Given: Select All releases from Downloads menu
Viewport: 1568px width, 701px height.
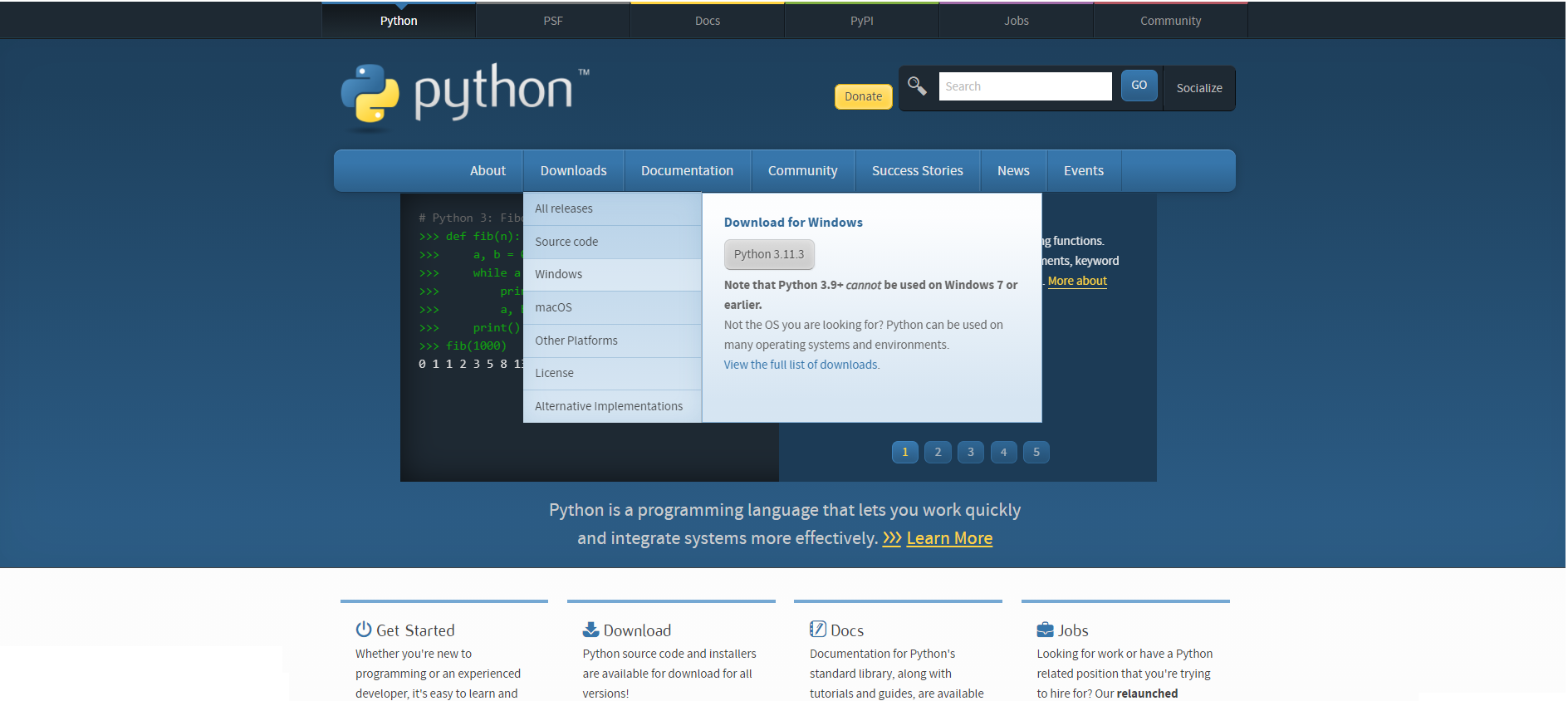Looking at the screenshot, I should [x=612, y=208].
